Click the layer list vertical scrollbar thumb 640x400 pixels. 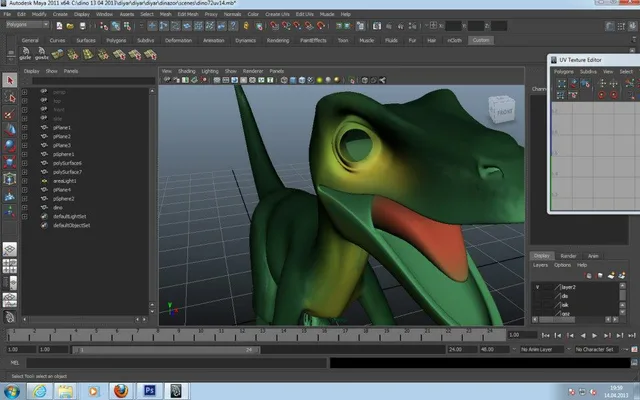[x=622, y=295]
